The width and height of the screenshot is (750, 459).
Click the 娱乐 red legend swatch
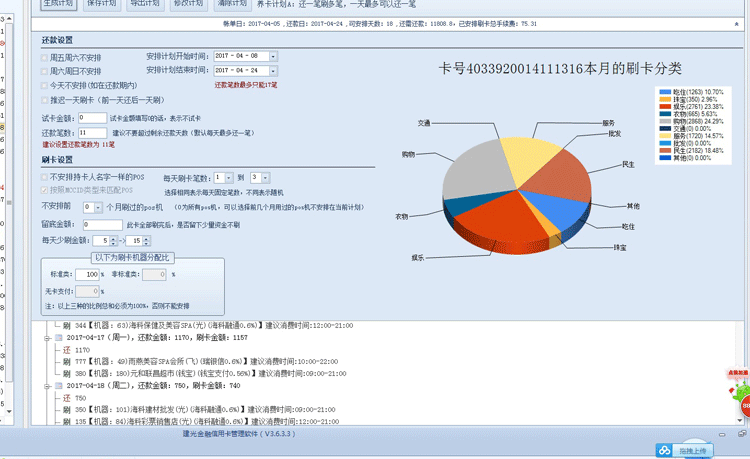[x=665, y=107]
